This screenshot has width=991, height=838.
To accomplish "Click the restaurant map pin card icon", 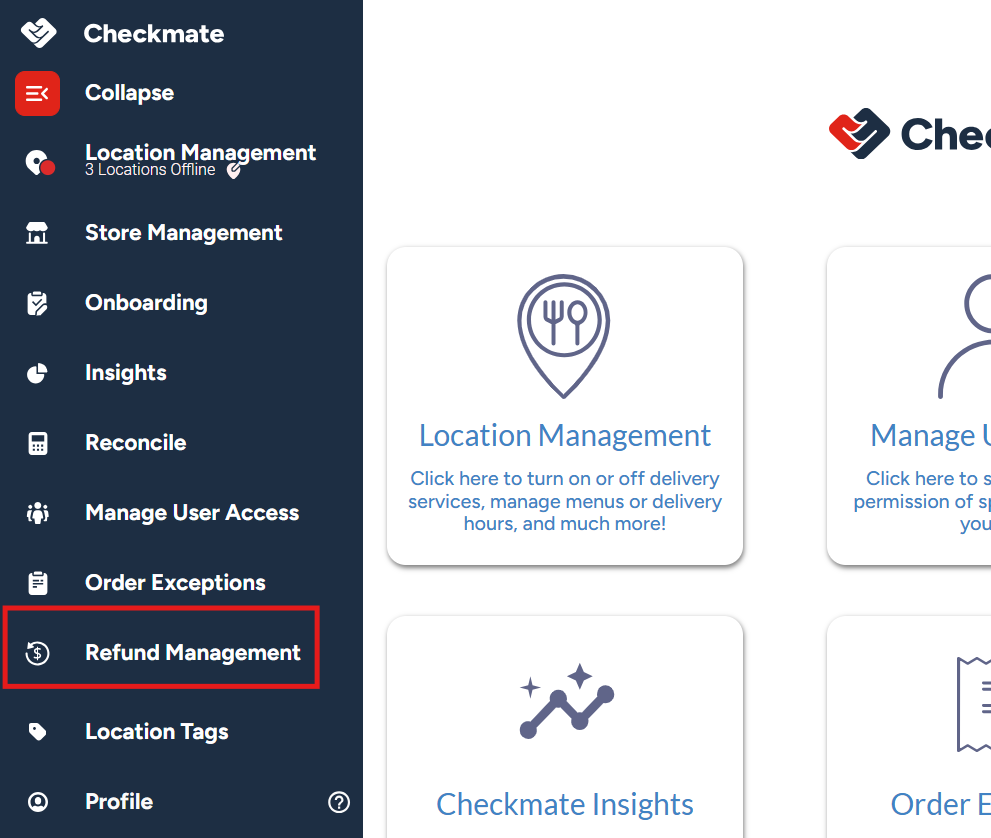I will point(563,336).
